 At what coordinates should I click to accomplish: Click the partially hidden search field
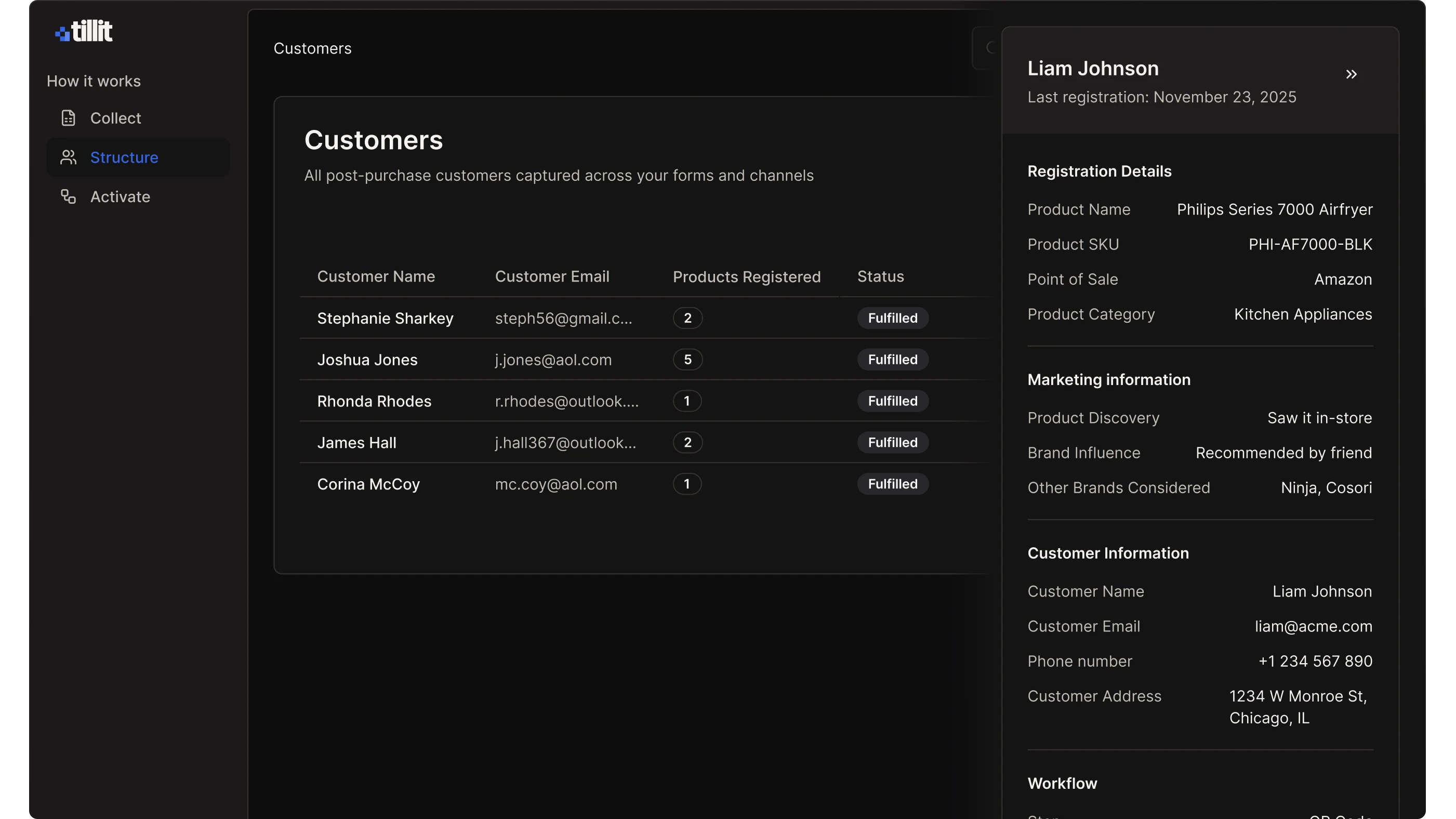986,48
